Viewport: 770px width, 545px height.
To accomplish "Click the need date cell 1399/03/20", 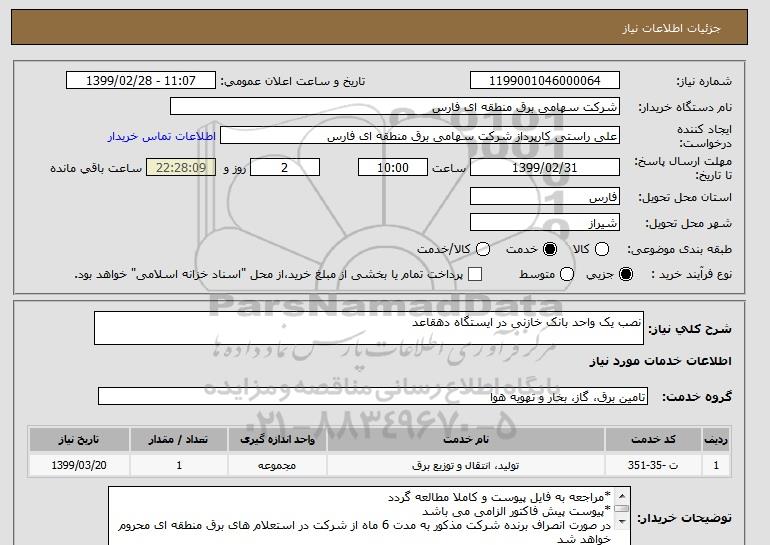I will click(79, 465).
